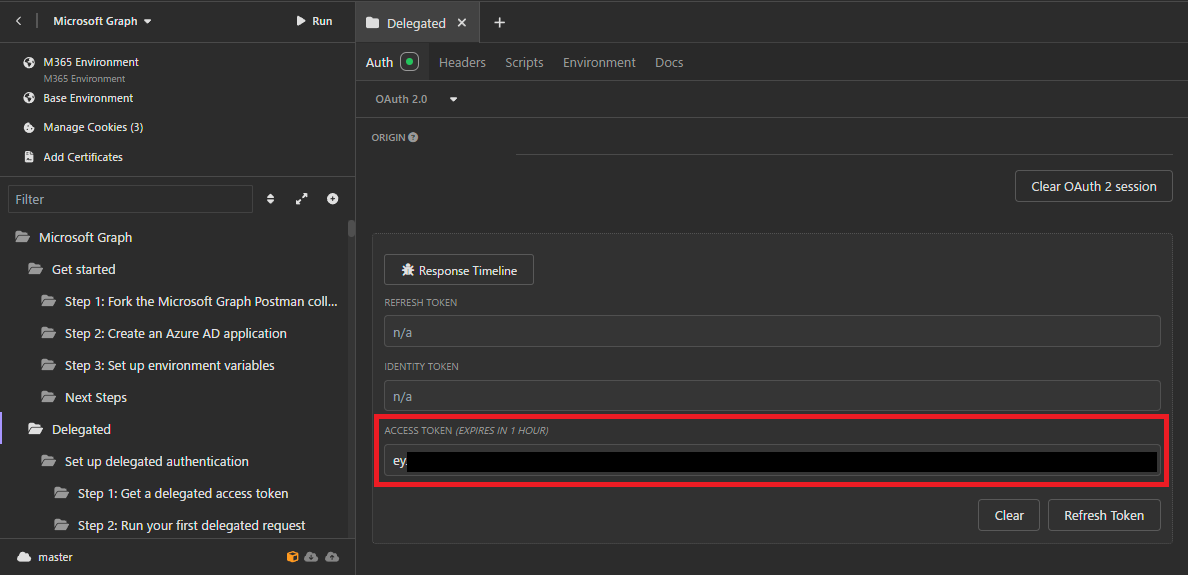Open the Base Environment
The width and height of the screenshot is (1188, 575).
click(88, 98)
